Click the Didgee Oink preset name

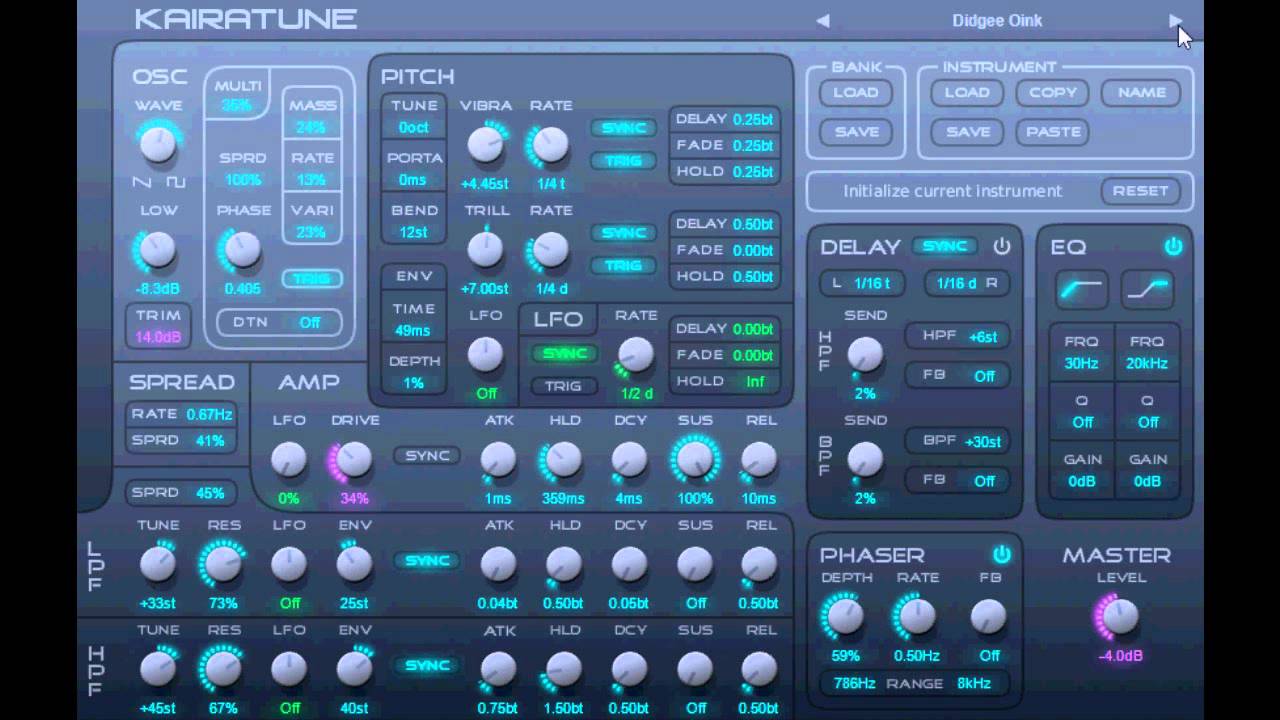[x=997, y=20]
